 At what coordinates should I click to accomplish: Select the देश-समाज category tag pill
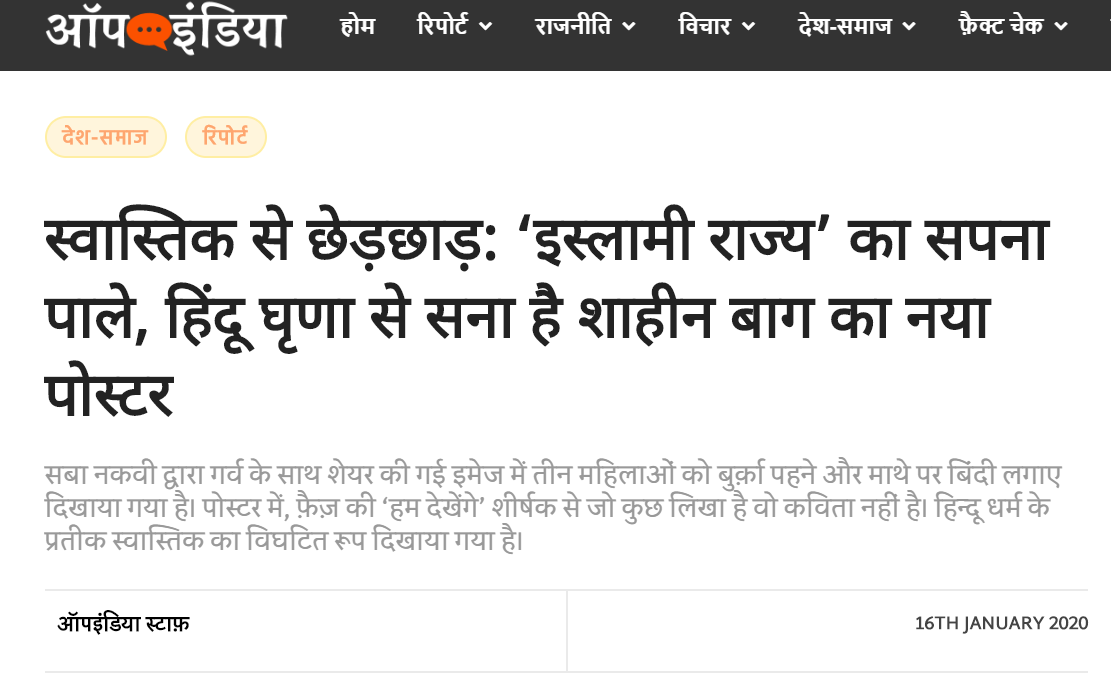tap(106, 137)
